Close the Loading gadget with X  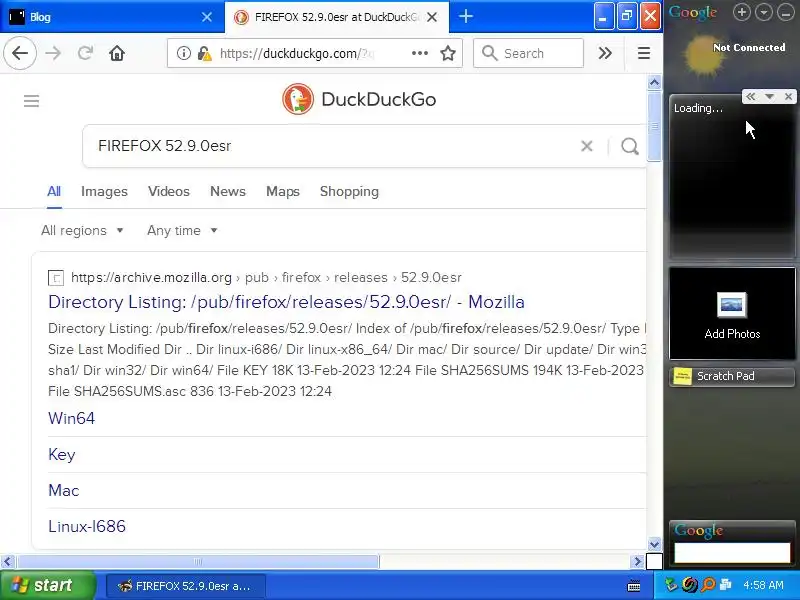[788, 96]
